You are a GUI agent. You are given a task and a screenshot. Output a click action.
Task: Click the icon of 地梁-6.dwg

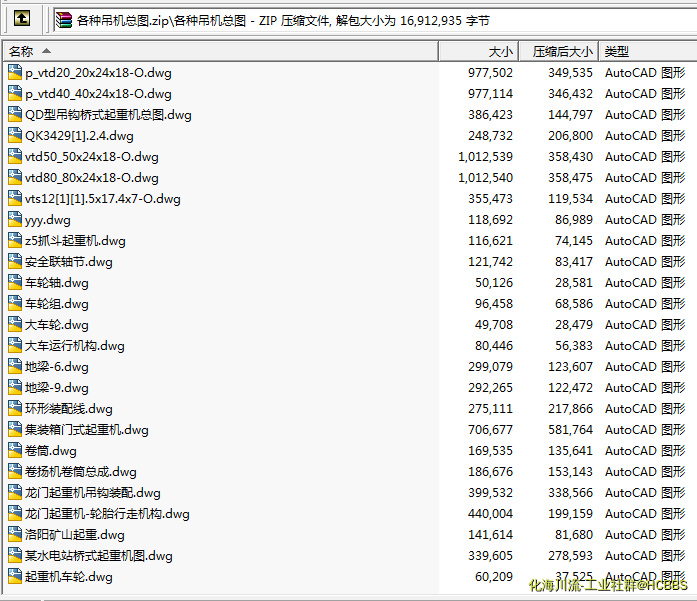15,366
